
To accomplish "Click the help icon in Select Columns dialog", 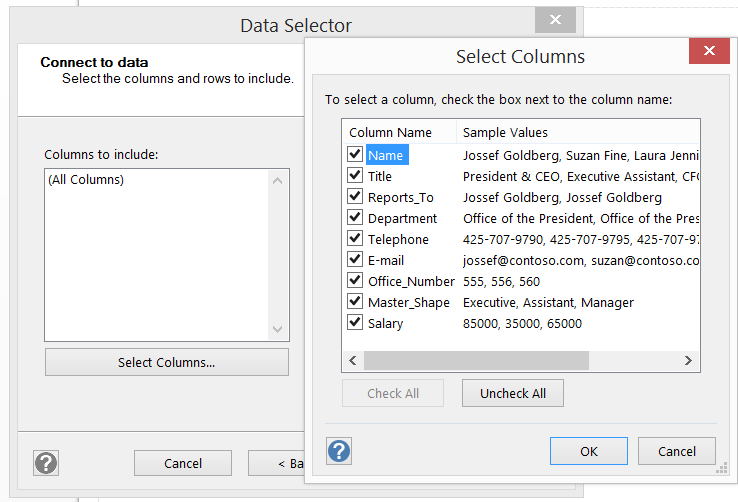I will tap(339, 451).
